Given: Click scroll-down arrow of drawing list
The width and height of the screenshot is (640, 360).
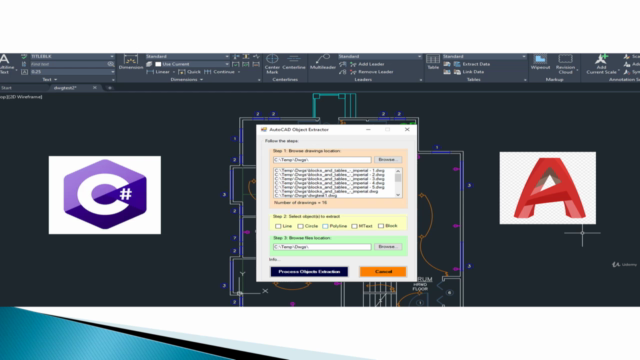Looking at the screenshot, I should click(398, 195).
